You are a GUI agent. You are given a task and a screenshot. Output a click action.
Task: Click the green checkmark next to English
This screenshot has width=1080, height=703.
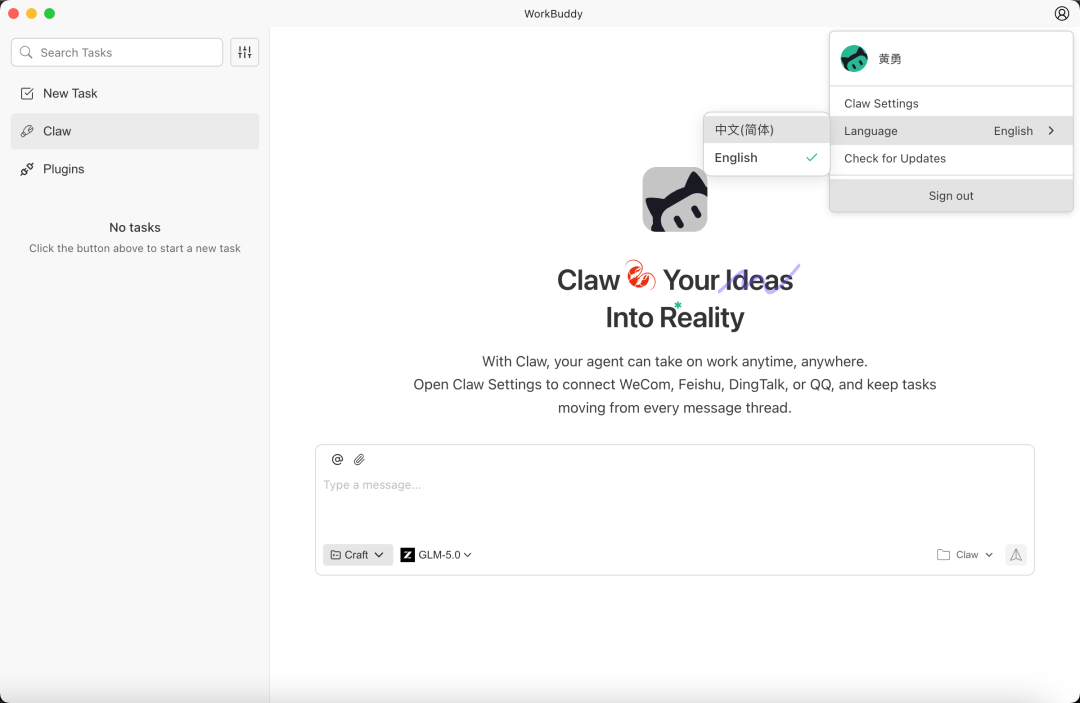pyautogui.click(x=811, y=158)
